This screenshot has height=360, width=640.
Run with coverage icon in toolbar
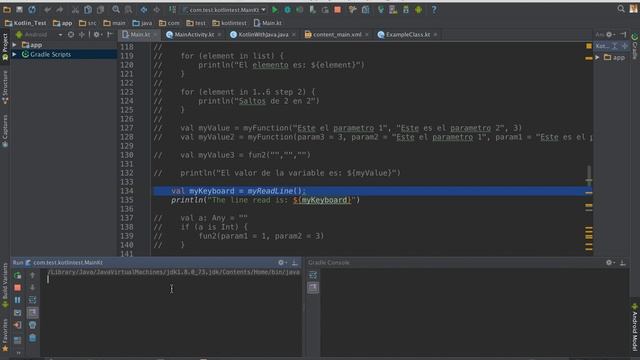point(300,9)
